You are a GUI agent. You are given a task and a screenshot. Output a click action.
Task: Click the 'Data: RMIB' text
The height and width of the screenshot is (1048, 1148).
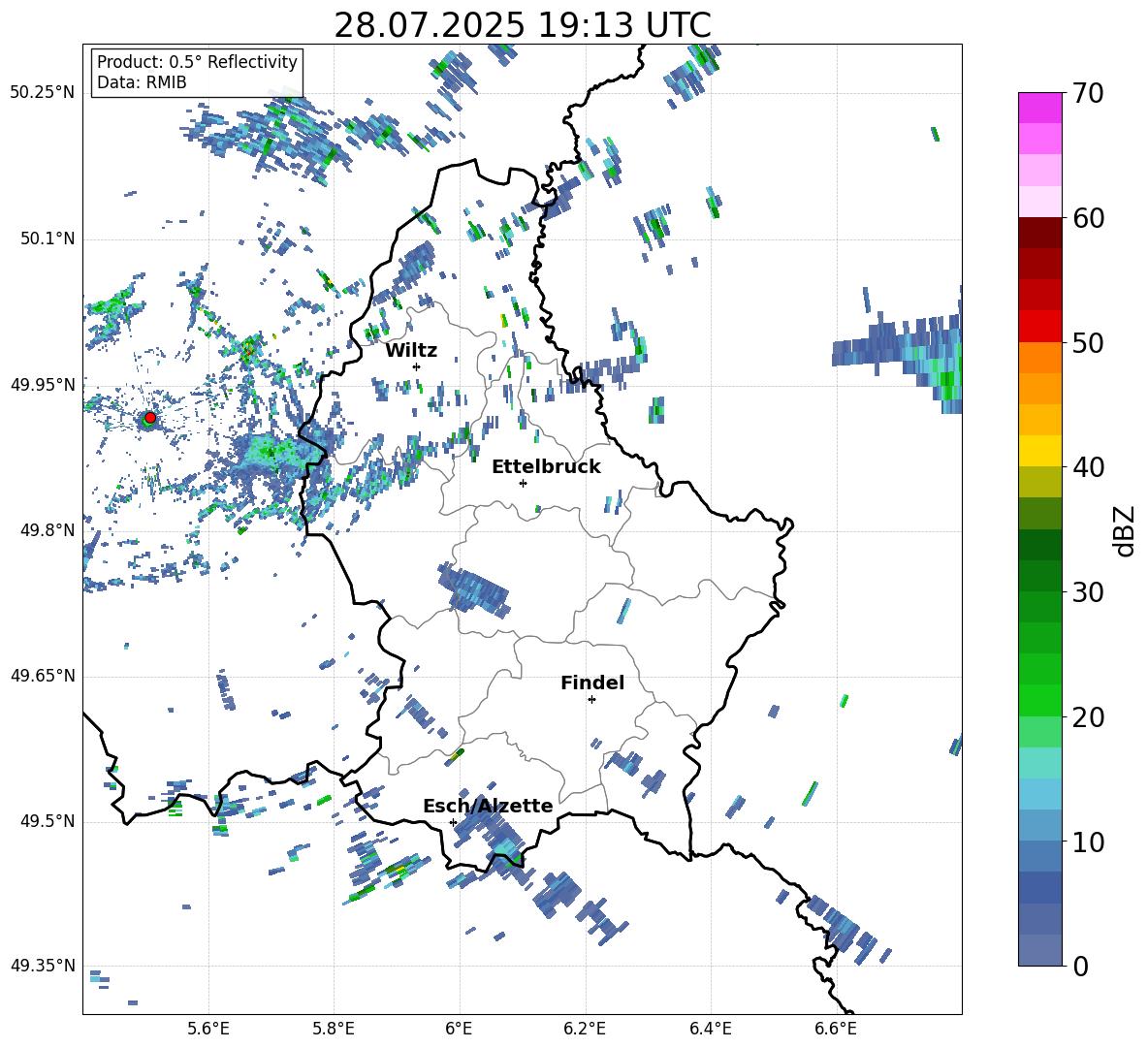click(x=142, y=82)
